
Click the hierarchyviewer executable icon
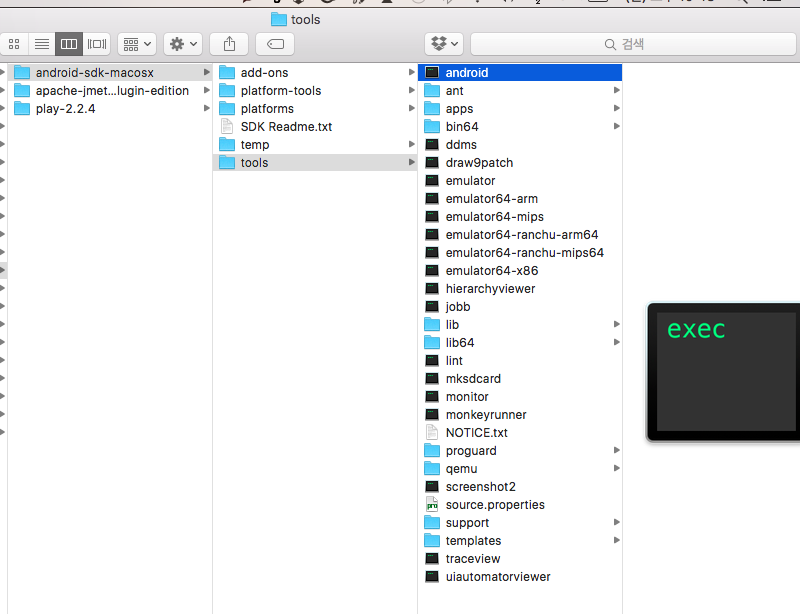click(x=432, y=289)
